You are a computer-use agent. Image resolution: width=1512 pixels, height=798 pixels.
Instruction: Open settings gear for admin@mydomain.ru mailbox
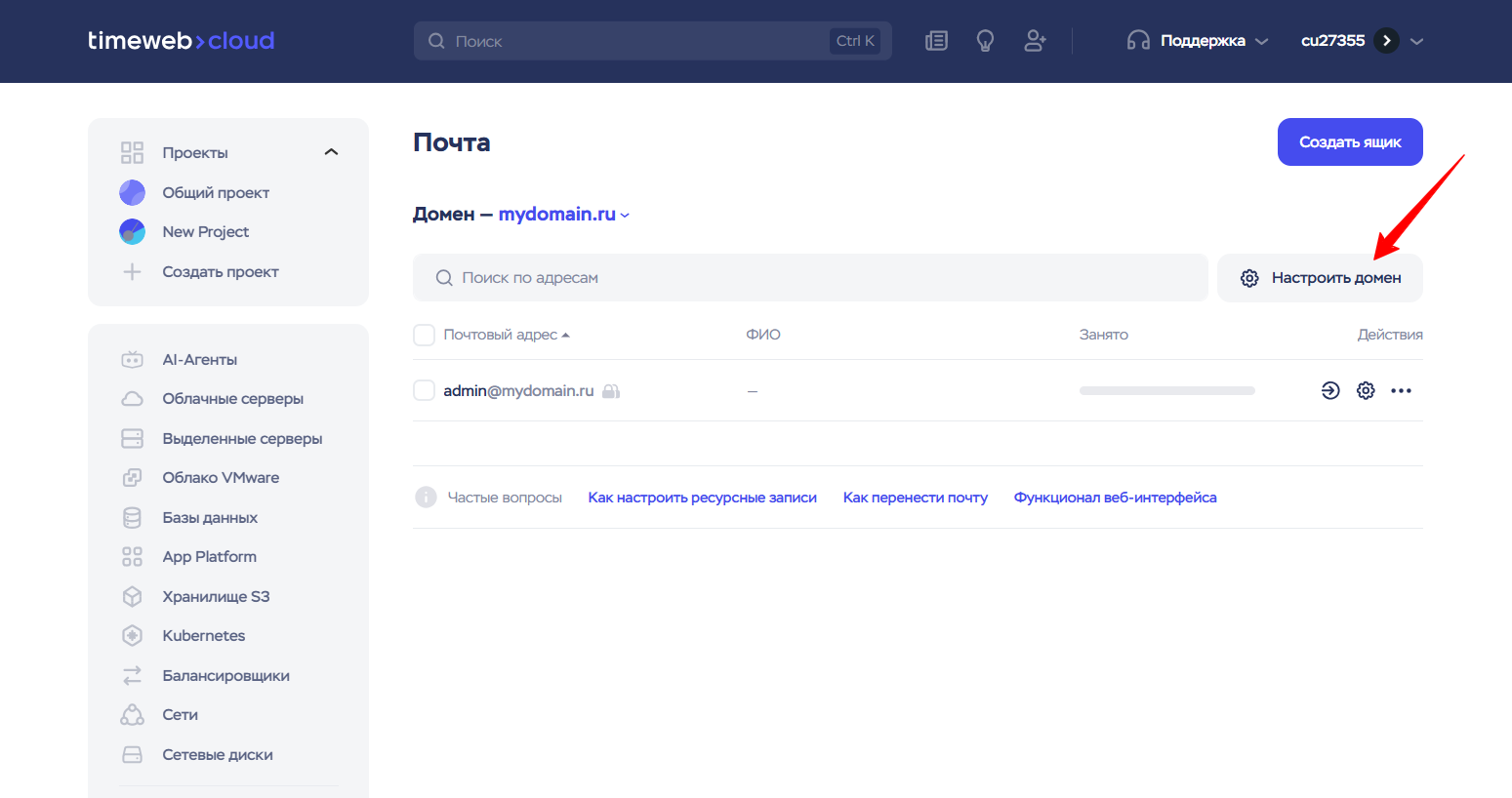click(x=1366, y=390)
